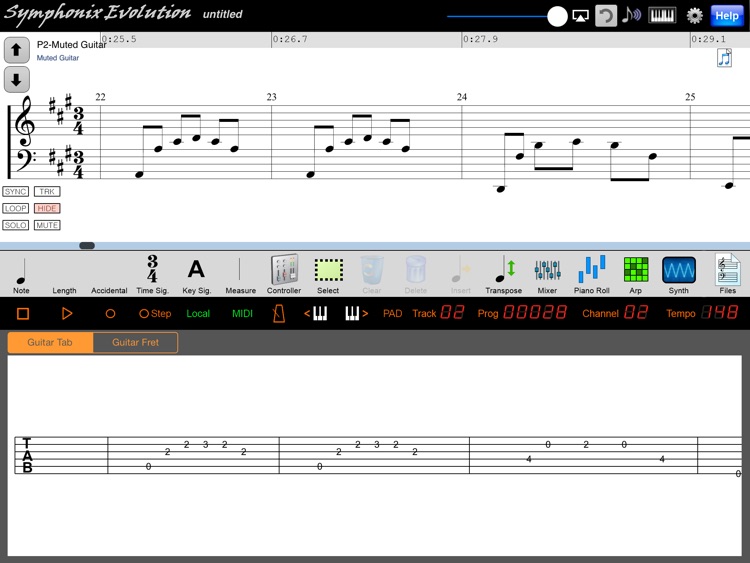This screenshot has width=750, height=563.
Task: Click the music note page icon
Action: pos(724,58)
